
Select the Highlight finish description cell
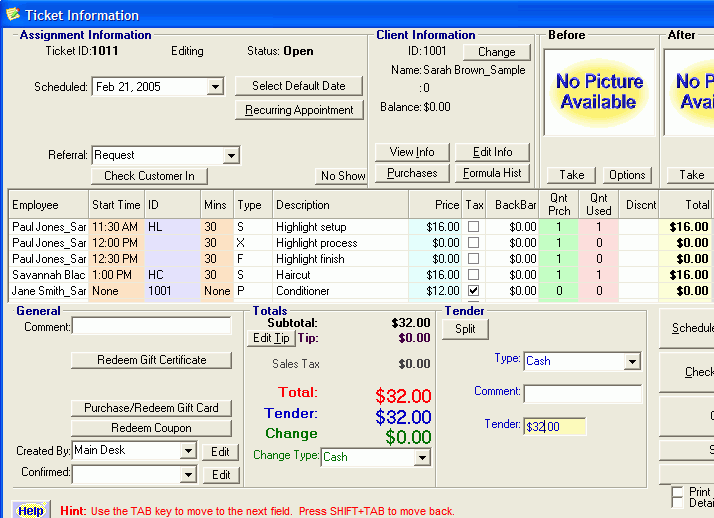(x=340, y=259)
